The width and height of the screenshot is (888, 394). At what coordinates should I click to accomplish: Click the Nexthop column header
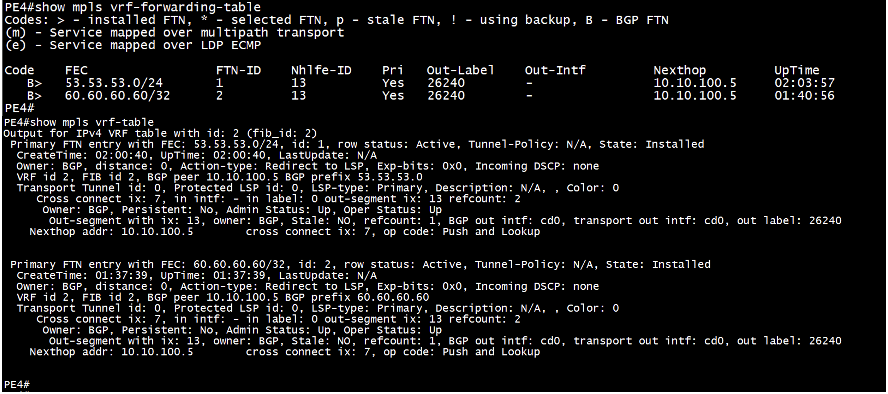pyautogui.click(x=680, y=71)
